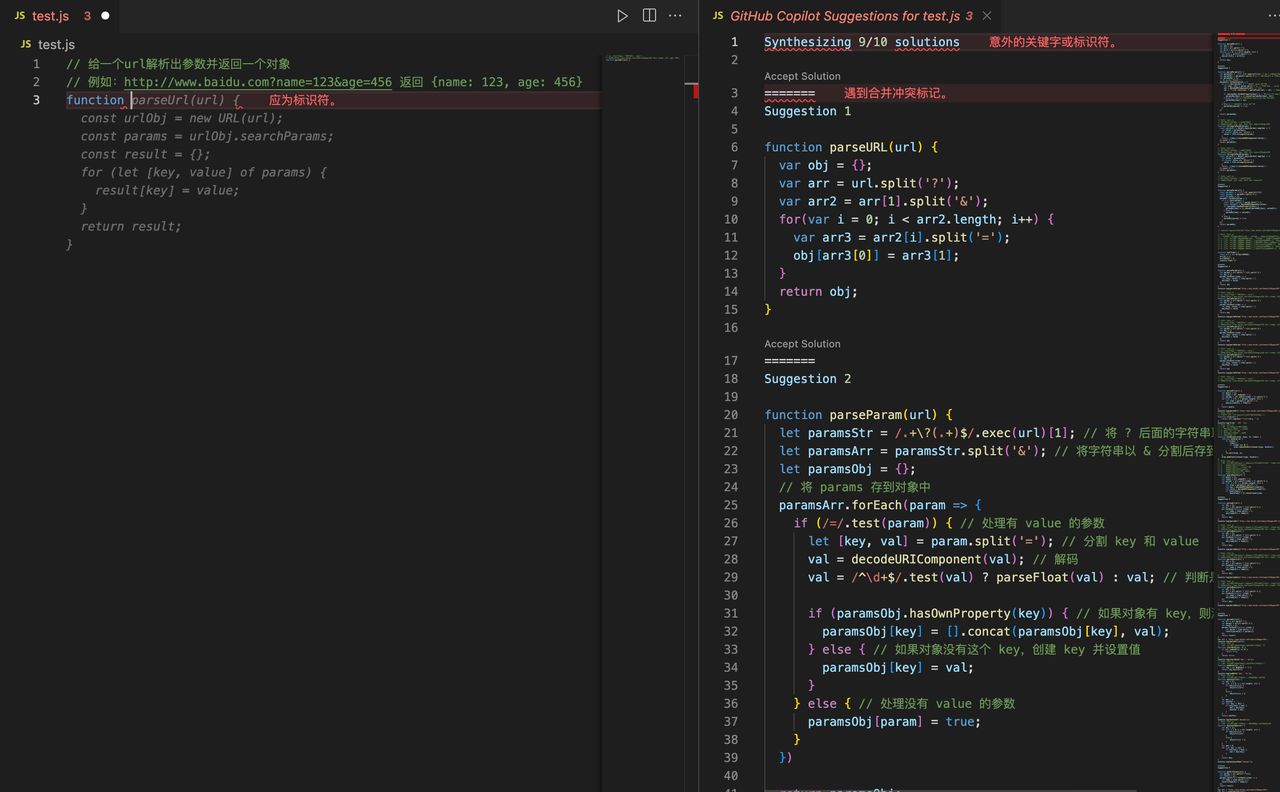This screenshot has height=792, width=1280.
Task: Open the baidu.com URL link in comment
Action: [x=258, y=82]
